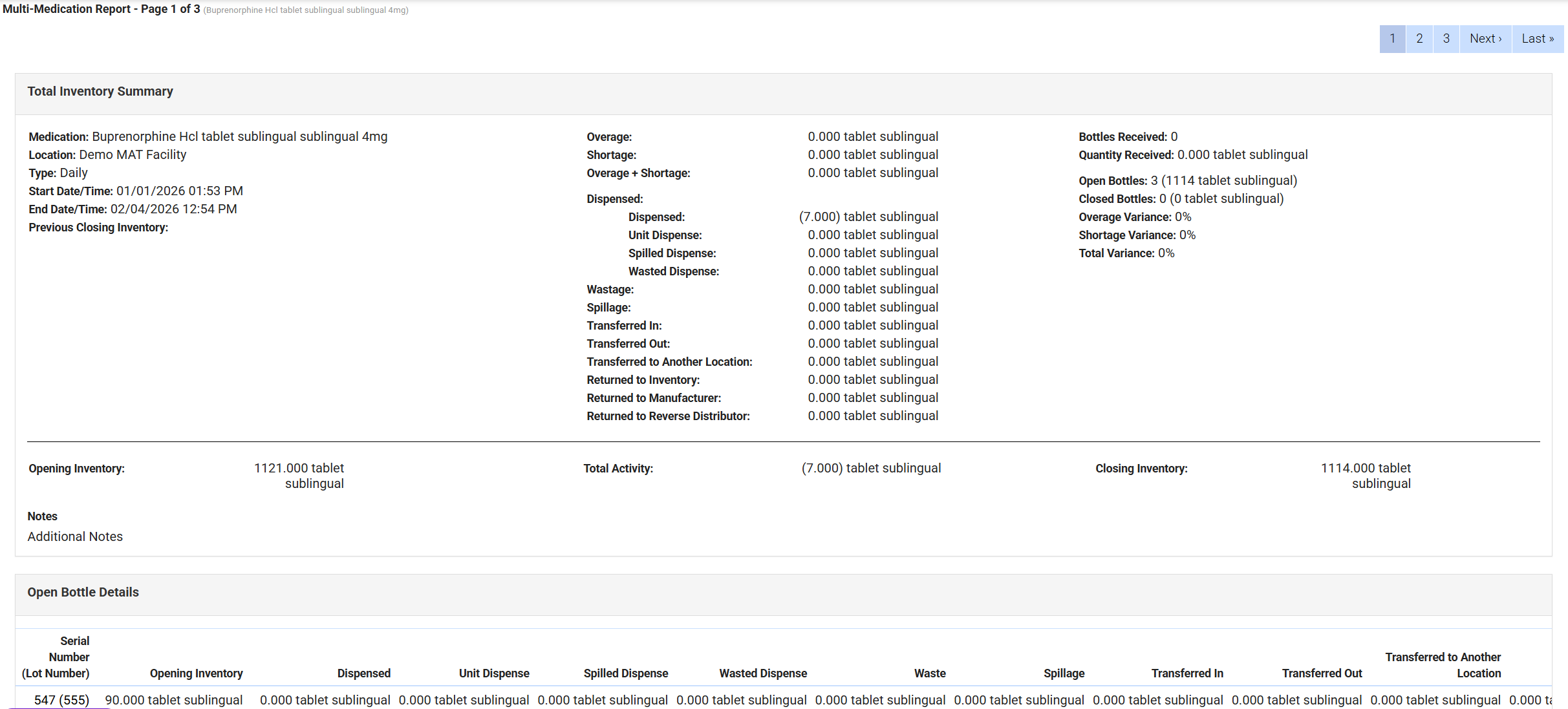
Task: Jump to page 3 in pagination
Action: [1446, 39]
